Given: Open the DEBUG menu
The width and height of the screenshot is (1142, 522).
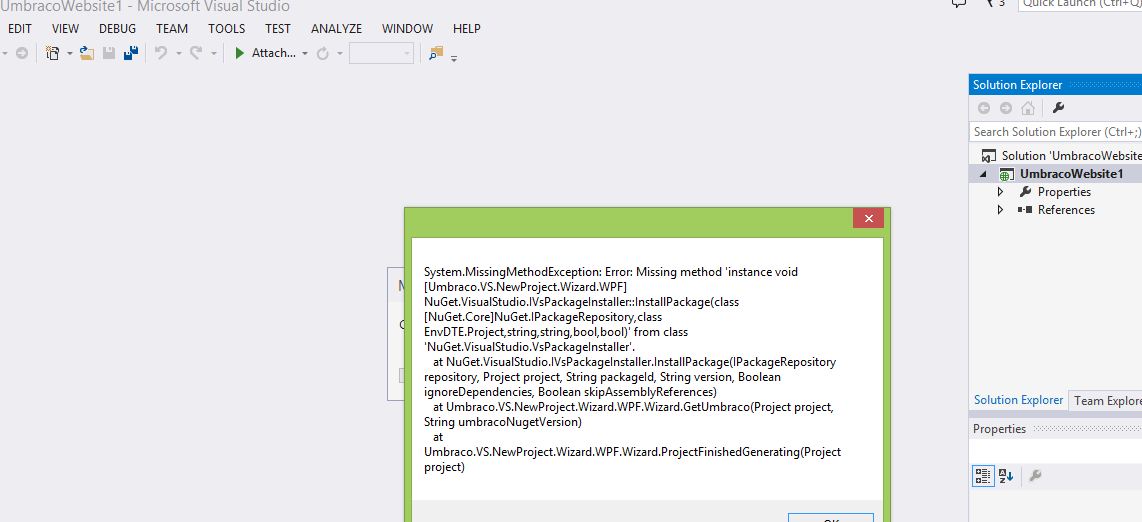Looking at the screenshot, I should (117, 29).
